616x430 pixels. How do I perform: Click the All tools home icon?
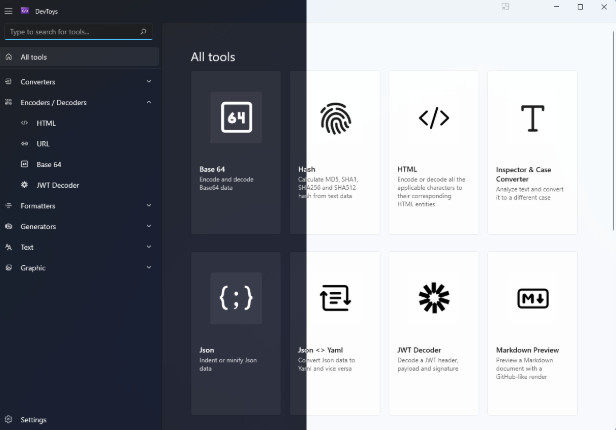pyautogui.click(x=9, y=57)
